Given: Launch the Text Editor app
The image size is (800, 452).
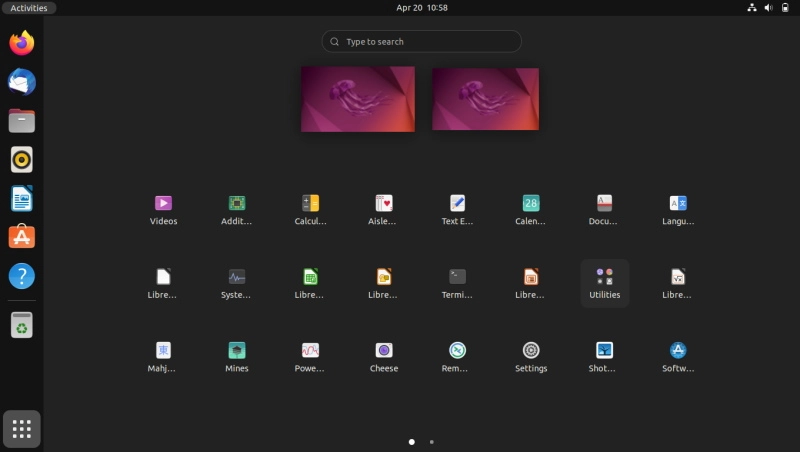Looking at the screenshot, I should click(457, 210).
